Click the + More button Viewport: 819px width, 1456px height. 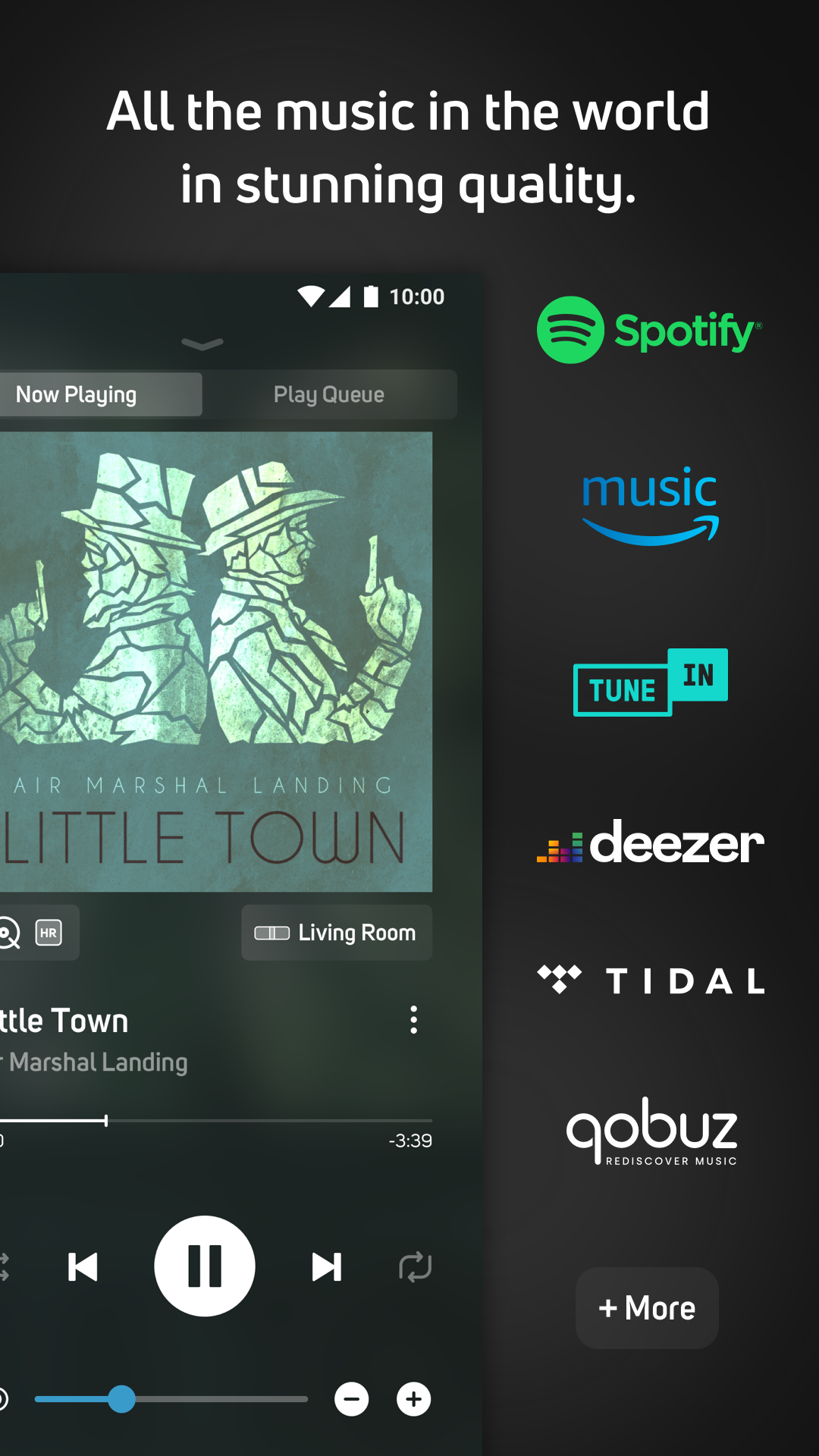pos(647,1308)
